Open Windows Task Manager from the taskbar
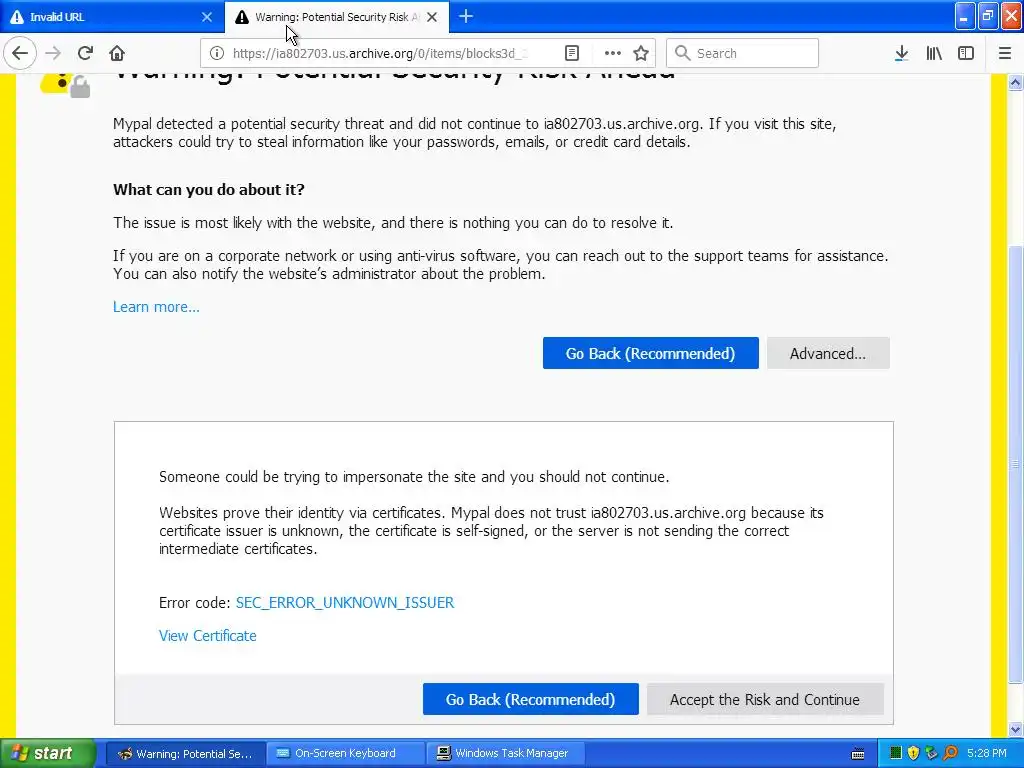 tap(506, 754)
